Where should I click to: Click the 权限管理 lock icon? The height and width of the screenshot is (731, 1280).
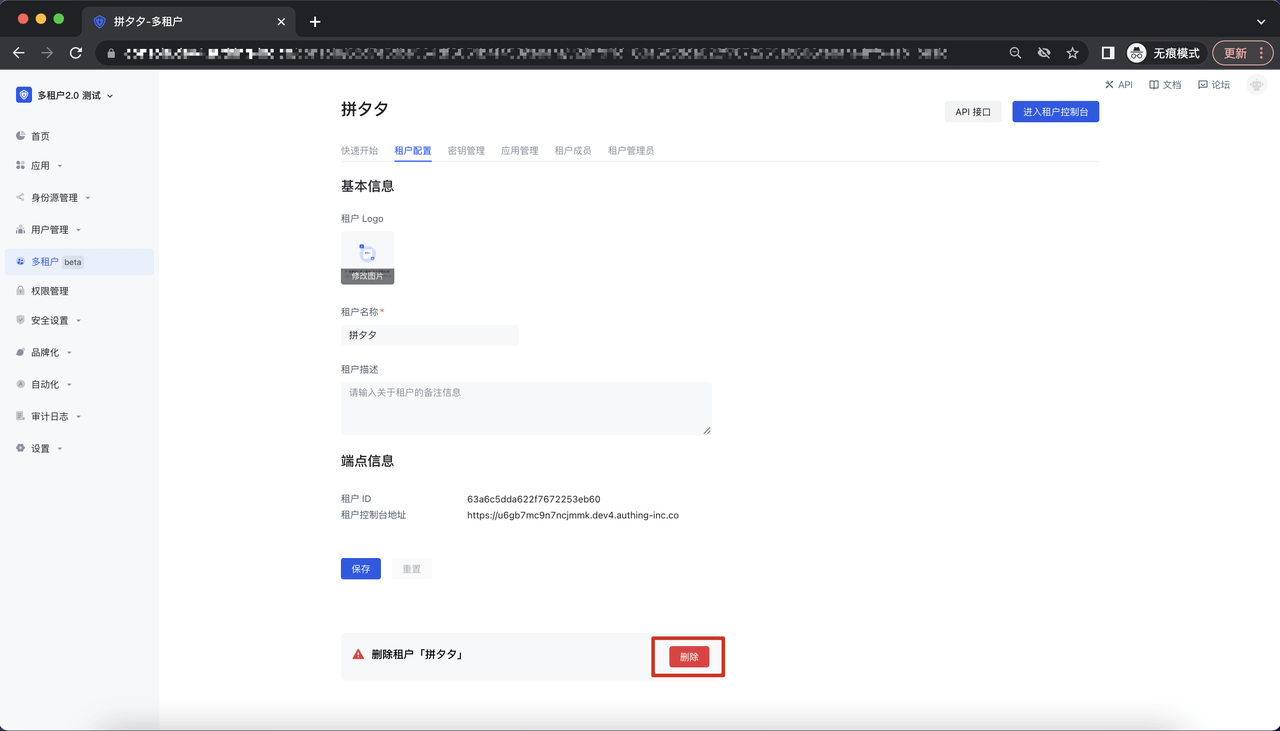pos(21,291)
